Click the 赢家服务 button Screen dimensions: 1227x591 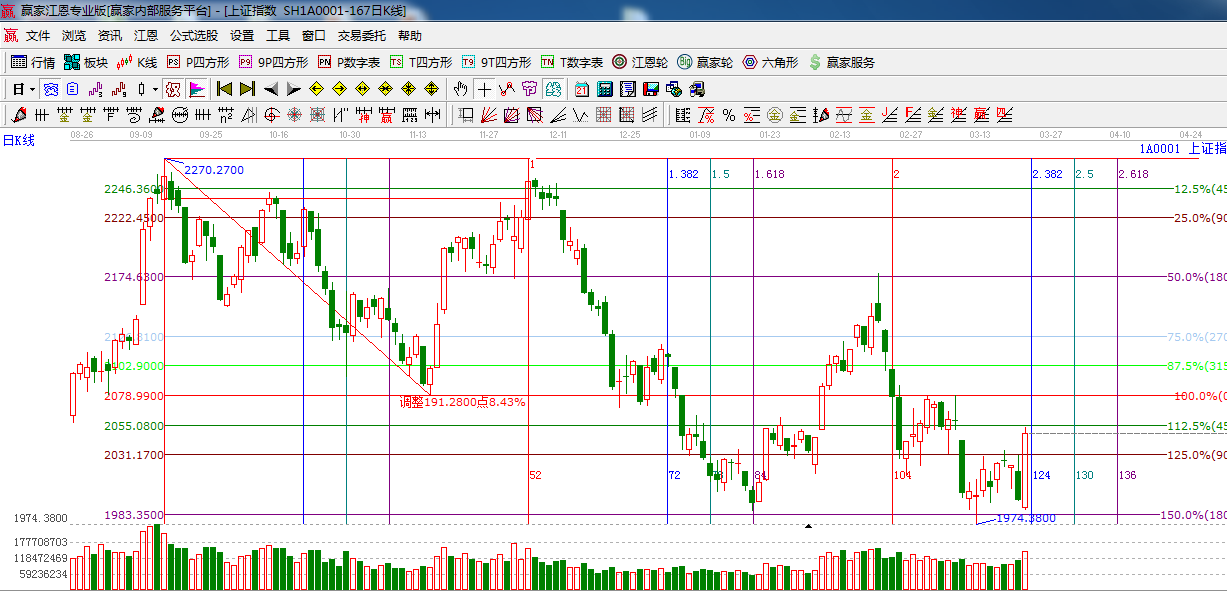841,62
